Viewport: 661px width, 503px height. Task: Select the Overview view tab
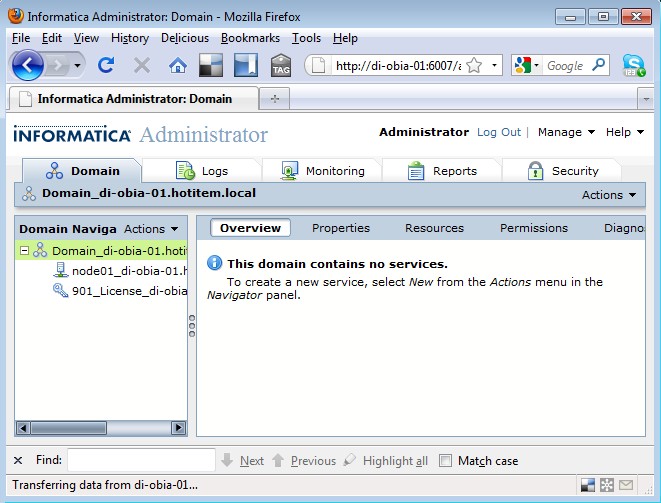pos(250,228)
